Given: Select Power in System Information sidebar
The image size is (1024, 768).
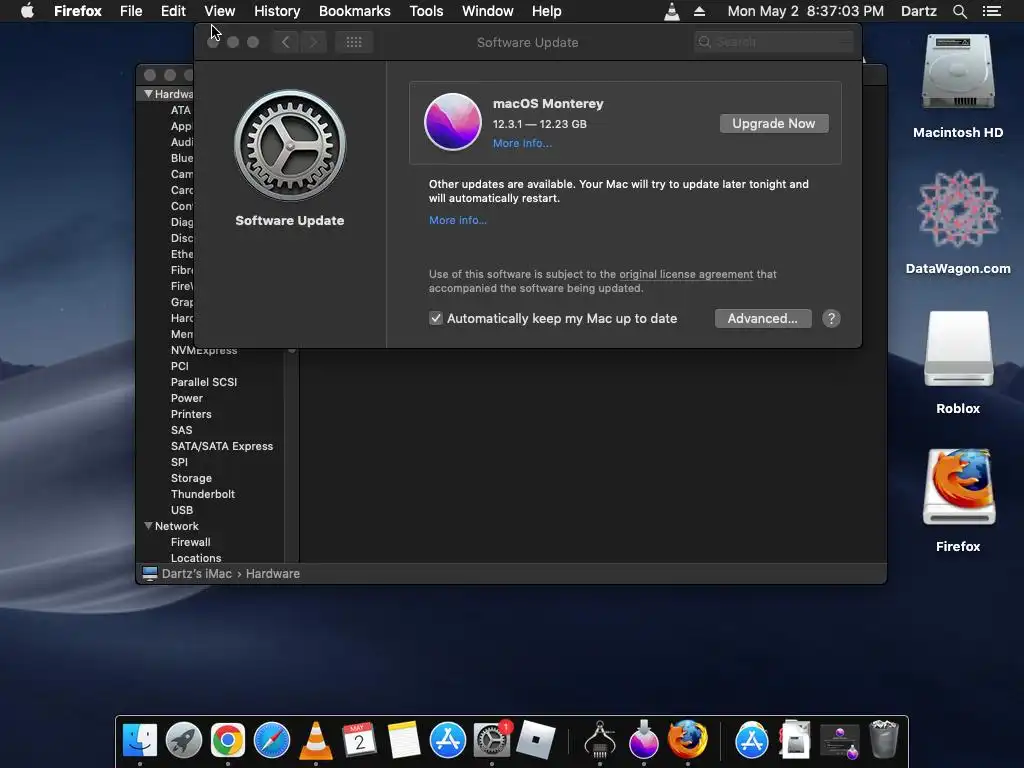Looking at the screenshot, I should point(187,398).
